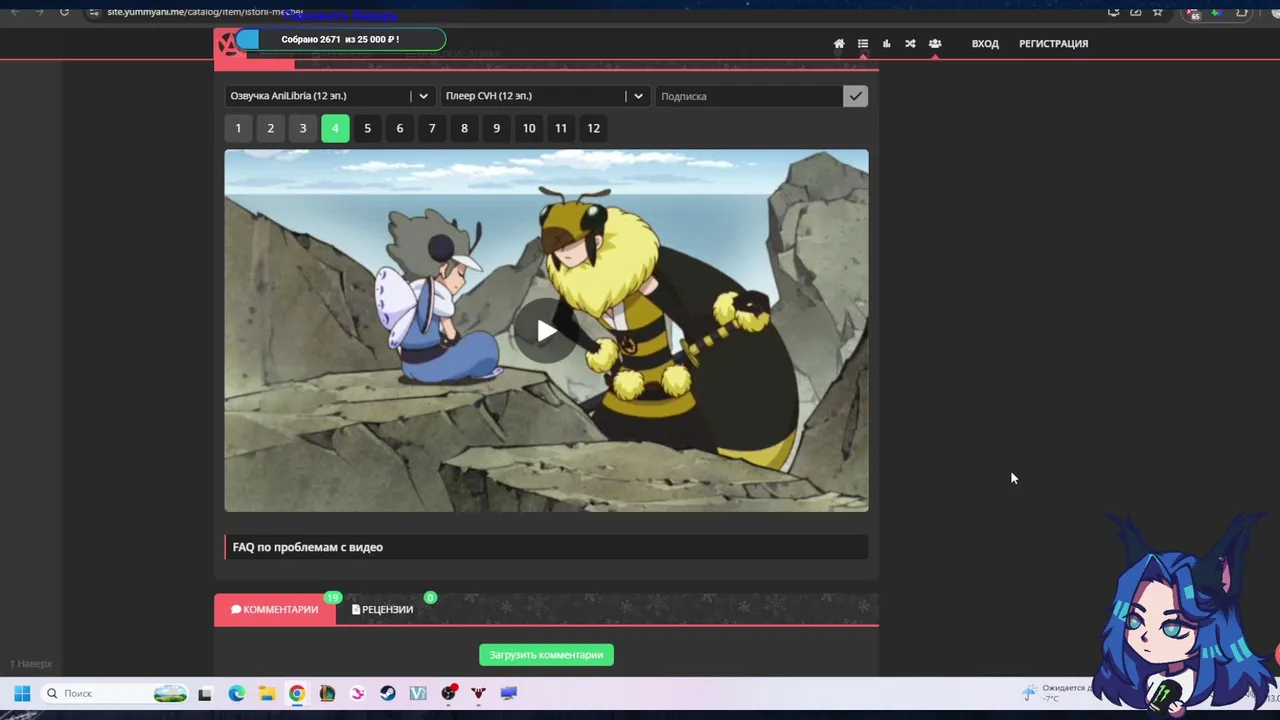Select episode 2
The height and width of the screenshot is (720, 1280).
(x=270, y=128)
